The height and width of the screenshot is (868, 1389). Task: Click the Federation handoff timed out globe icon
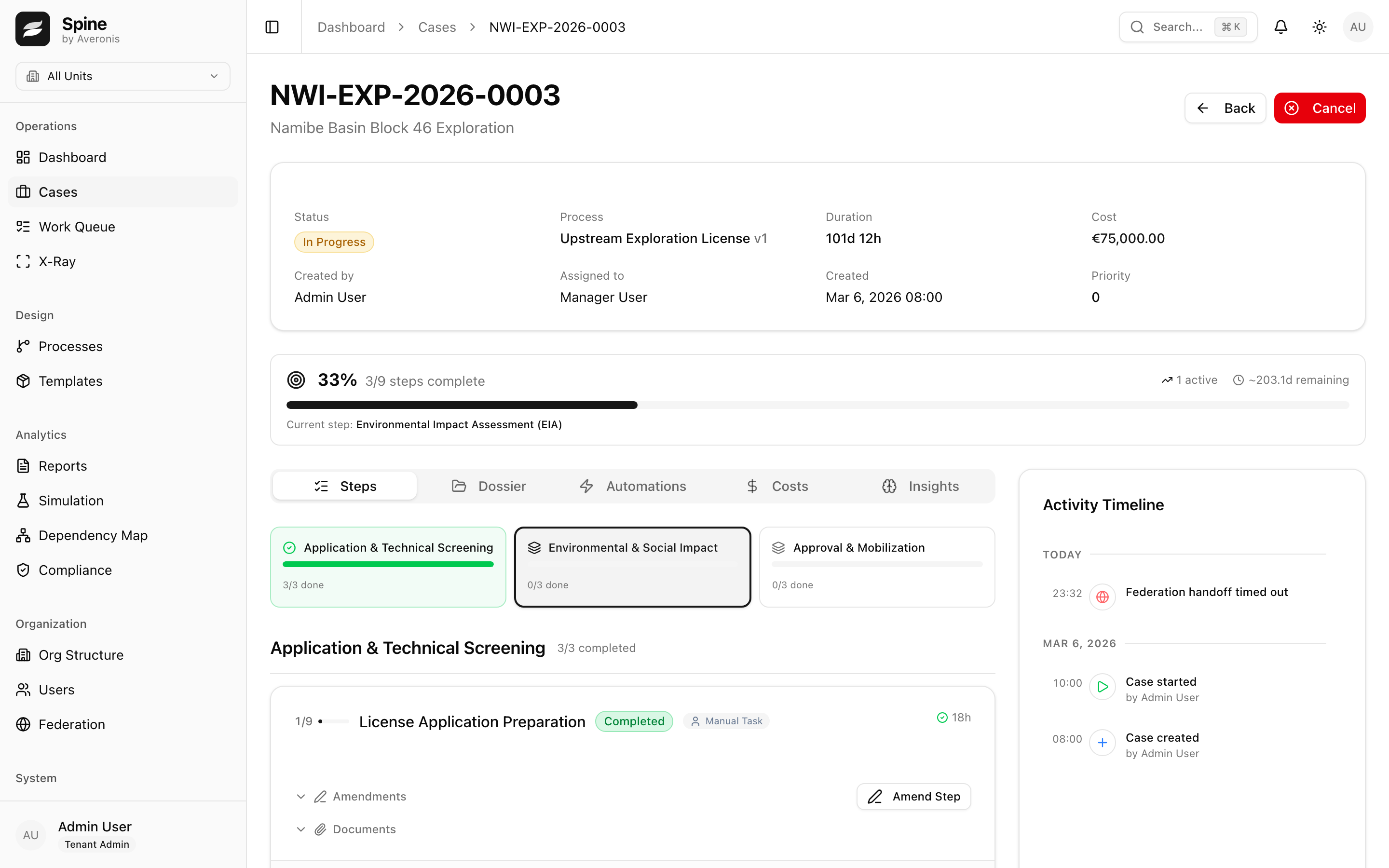click(x=1103, y=597)
